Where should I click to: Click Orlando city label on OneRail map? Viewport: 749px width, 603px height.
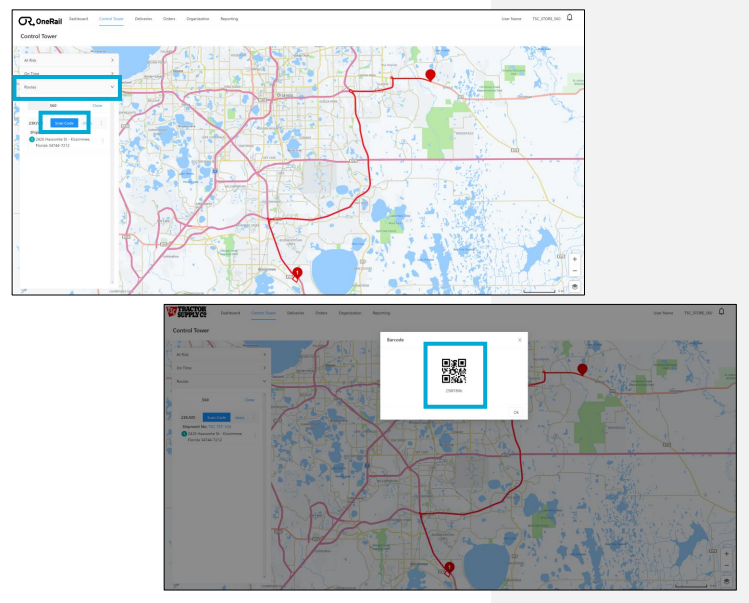point(285,95)
